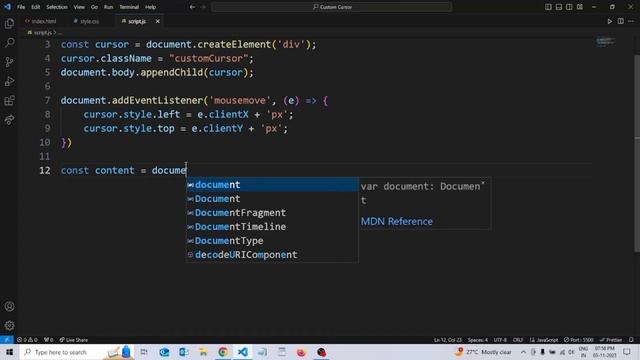Go to line via Ln 12, Col 23

[448, 340]
